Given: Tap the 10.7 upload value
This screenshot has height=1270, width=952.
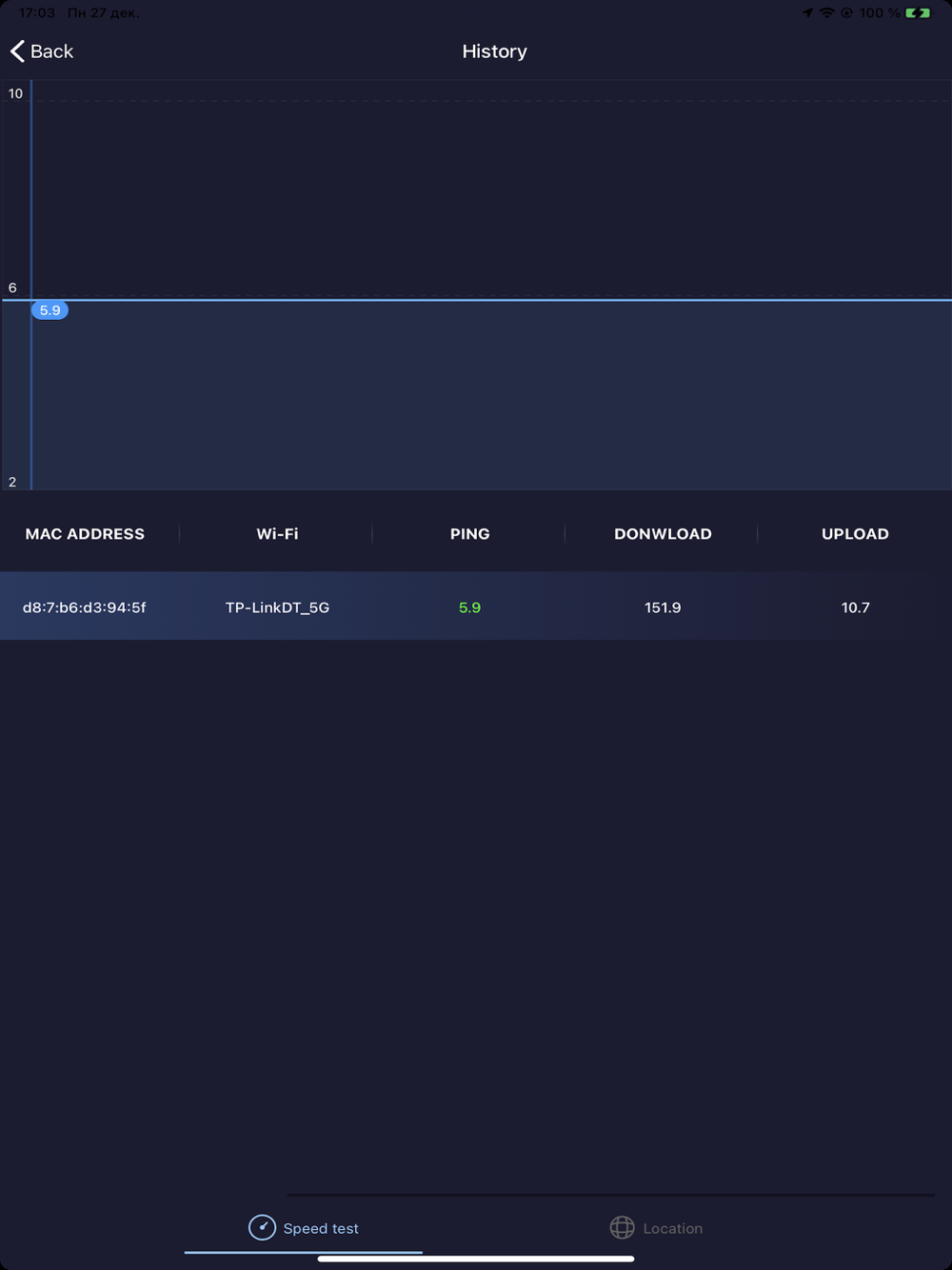Looking at the screenshot, I should pyautogui.click(x=855, y=607).
